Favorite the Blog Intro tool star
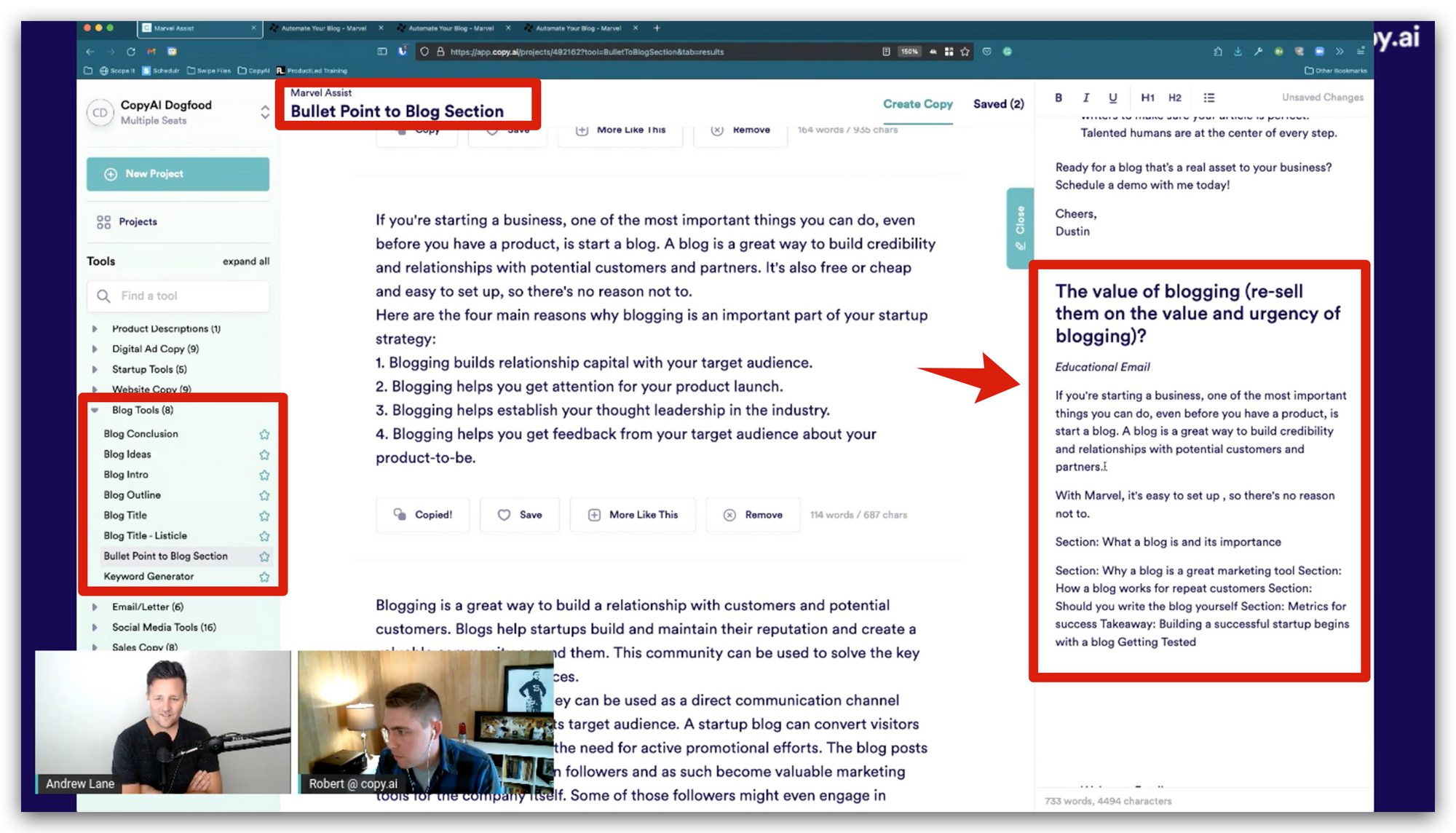 (264, 475)
